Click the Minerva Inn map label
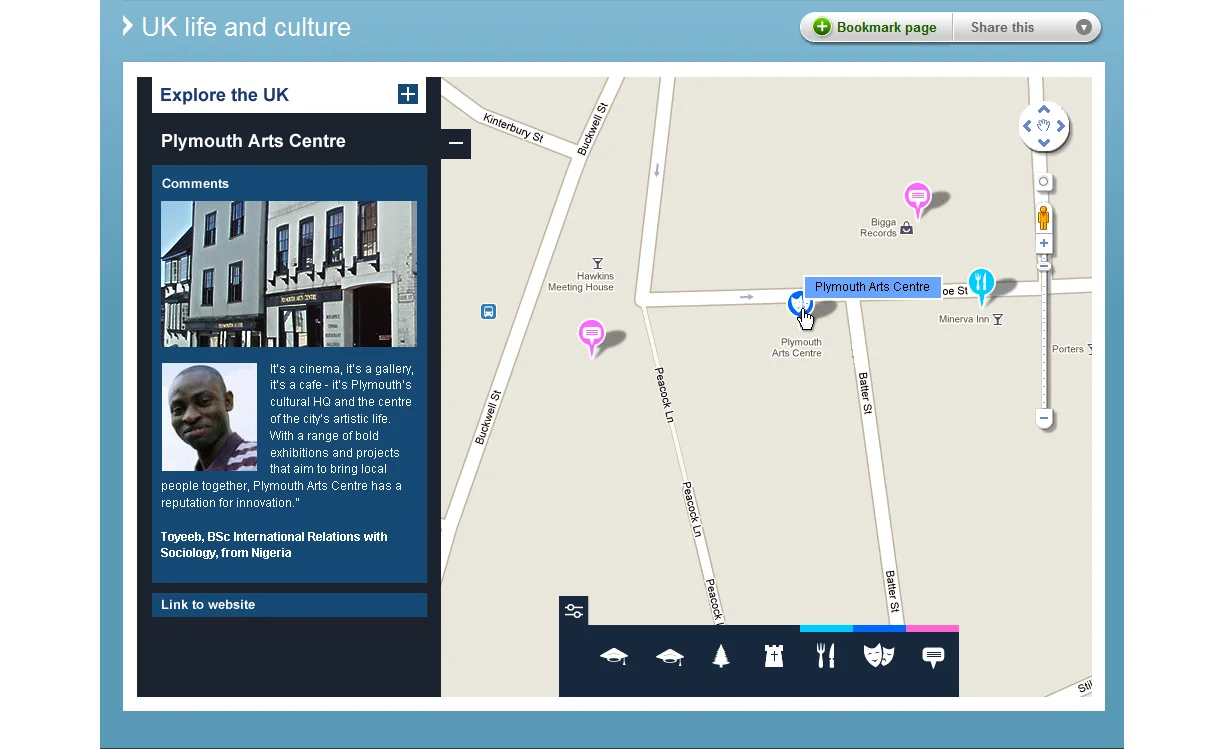Screen dimensions: 1224x749 tap(964, 319)
